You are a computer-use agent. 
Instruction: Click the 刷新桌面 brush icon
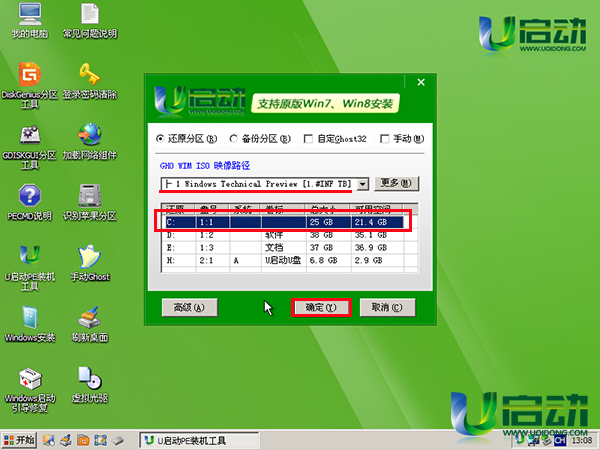(x=90, y=324)
